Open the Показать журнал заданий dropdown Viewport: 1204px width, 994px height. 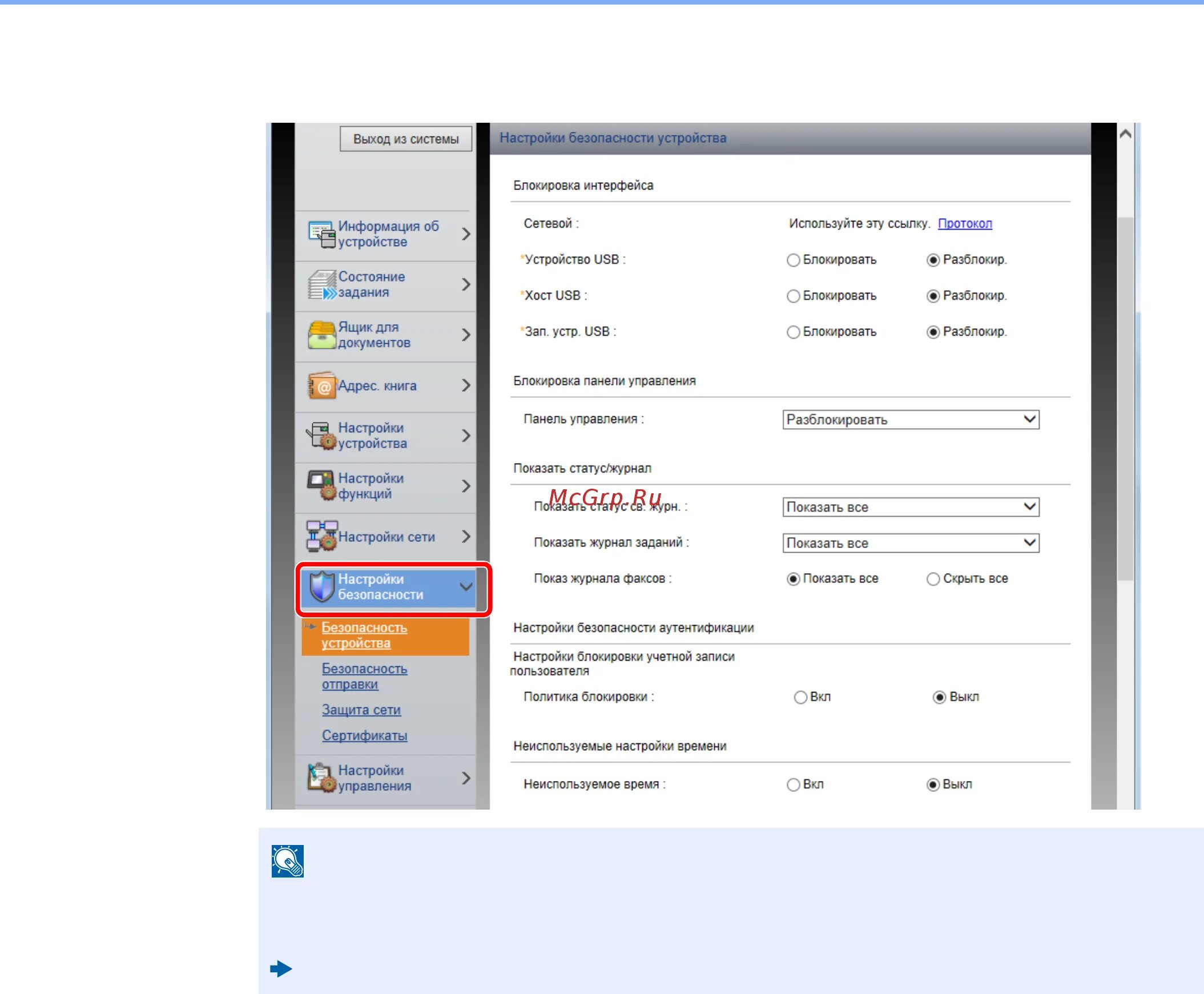pyautogui.click(x=911, y=543)
